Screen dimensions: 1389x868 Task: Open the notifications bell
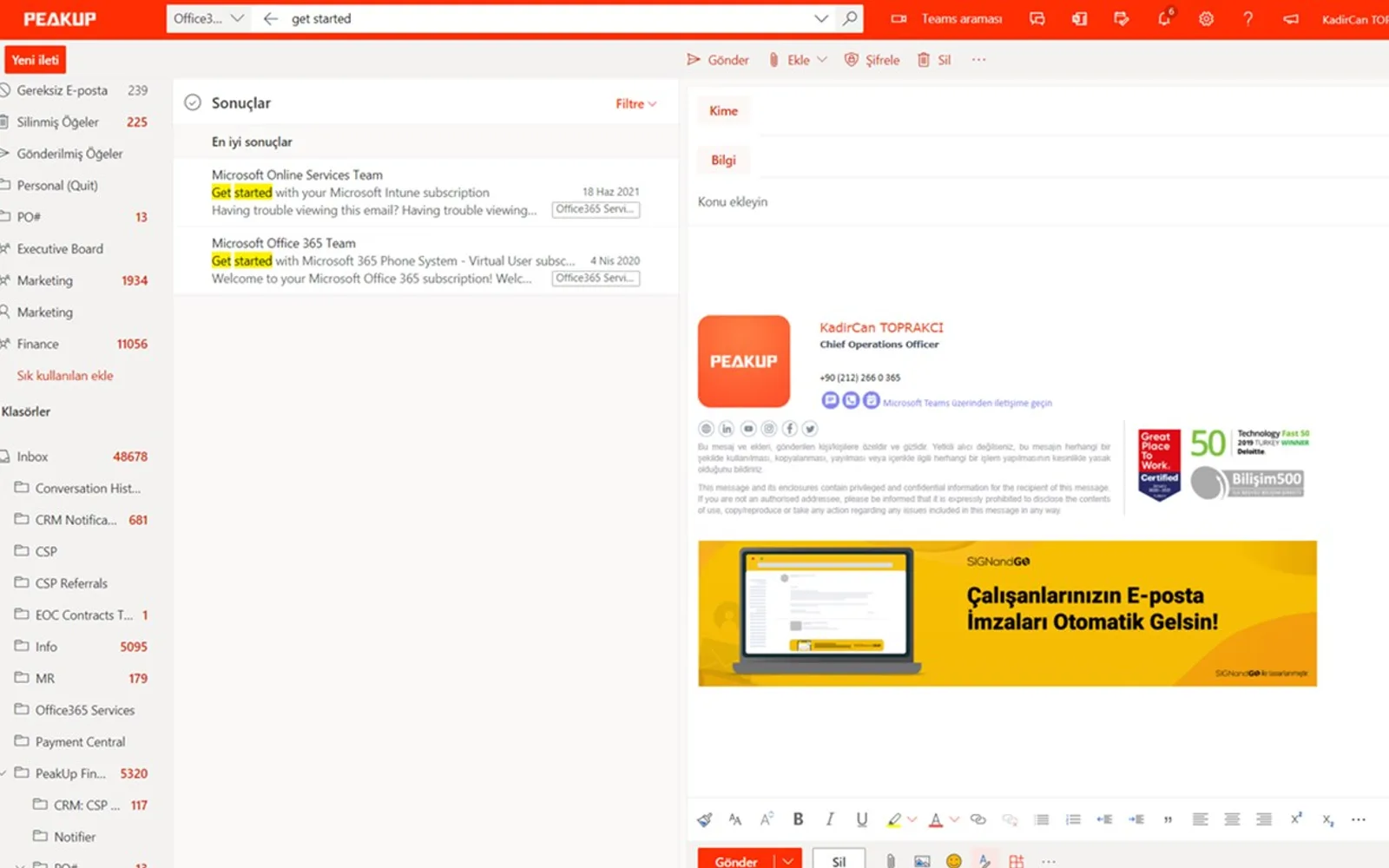1164,18
